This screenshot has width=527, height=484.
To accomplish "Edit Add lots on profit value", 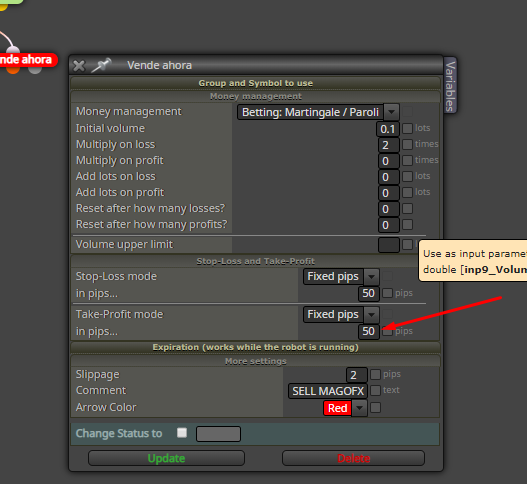I will pos(389,193).
